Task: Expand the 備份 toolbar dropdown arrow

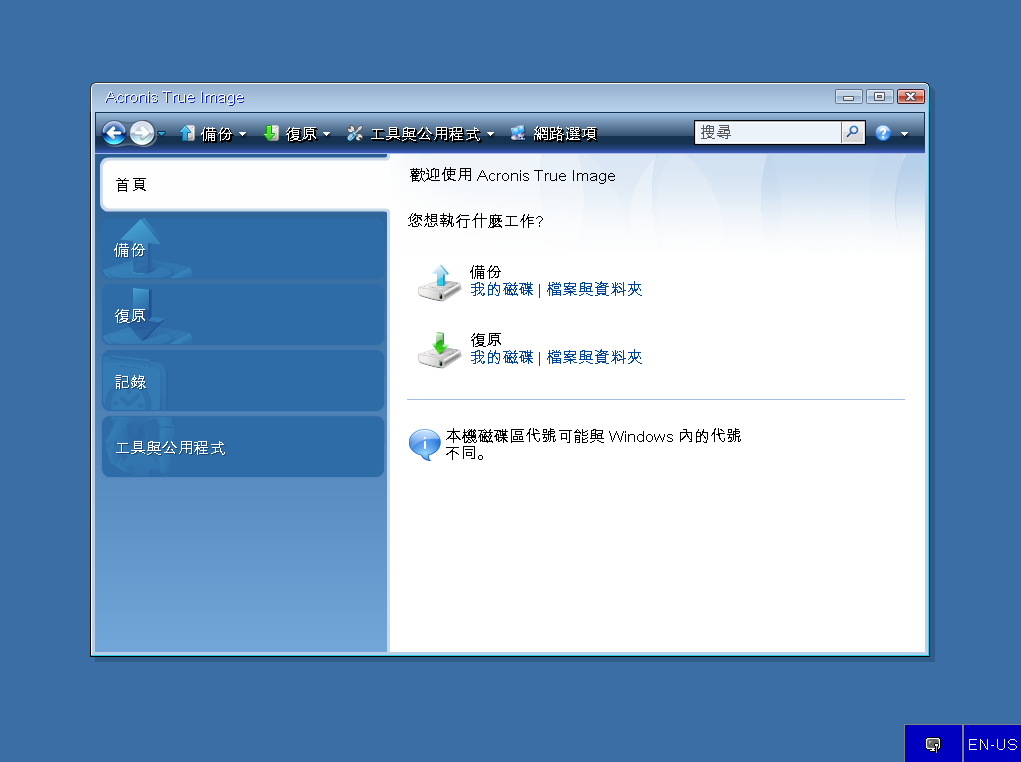Action: coord(242,134)
